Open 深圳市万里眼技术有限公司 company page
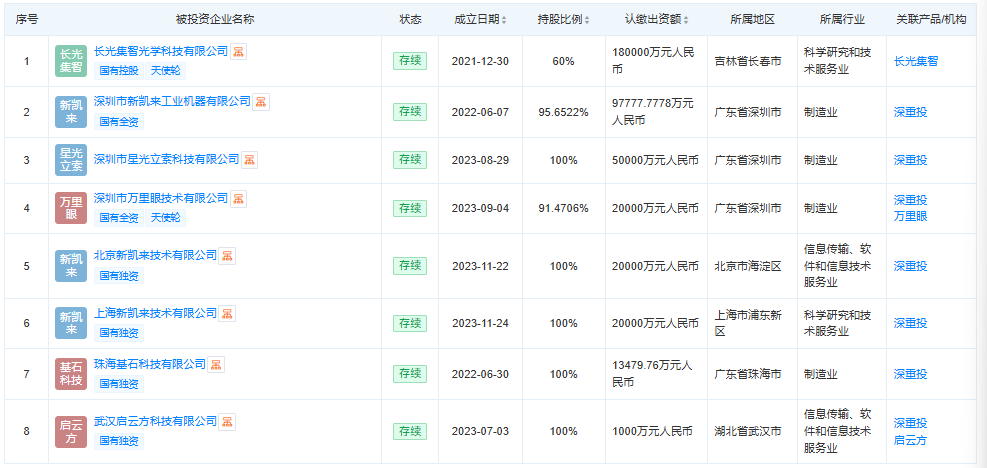 161,198
